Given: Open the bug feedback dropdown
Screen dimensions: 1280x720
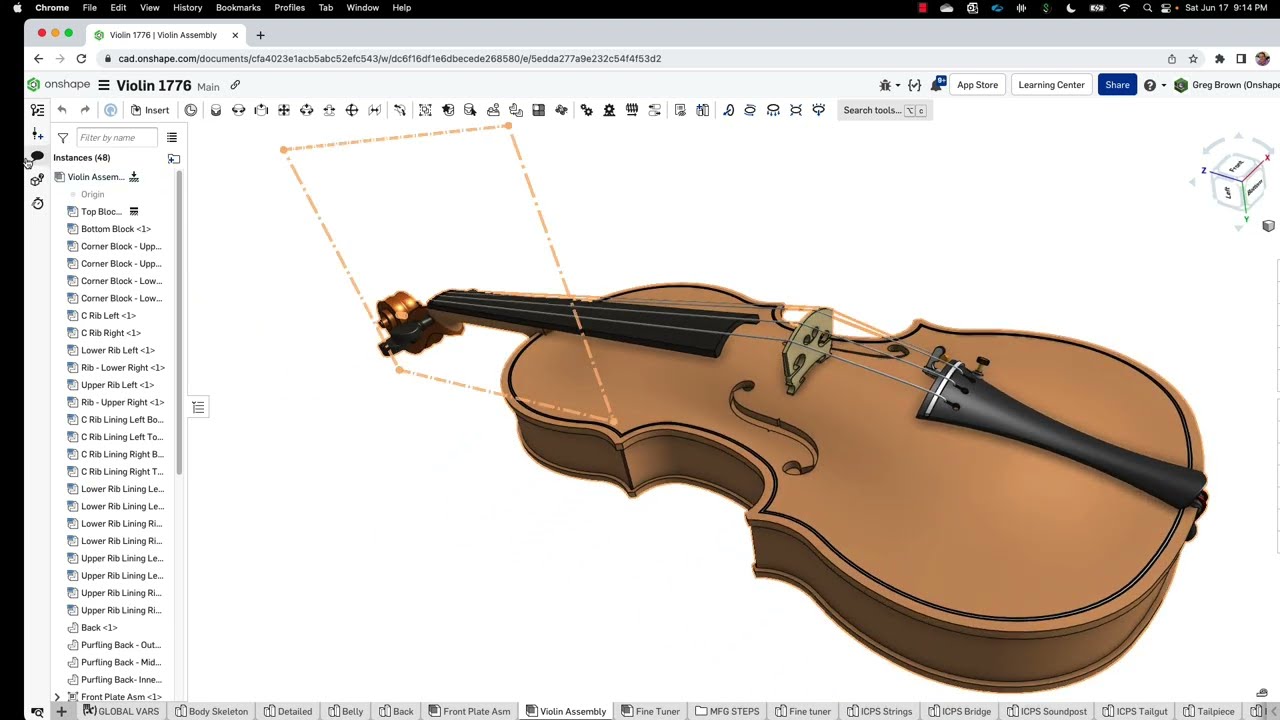Looking at the screenshot, I should (889, 85).
